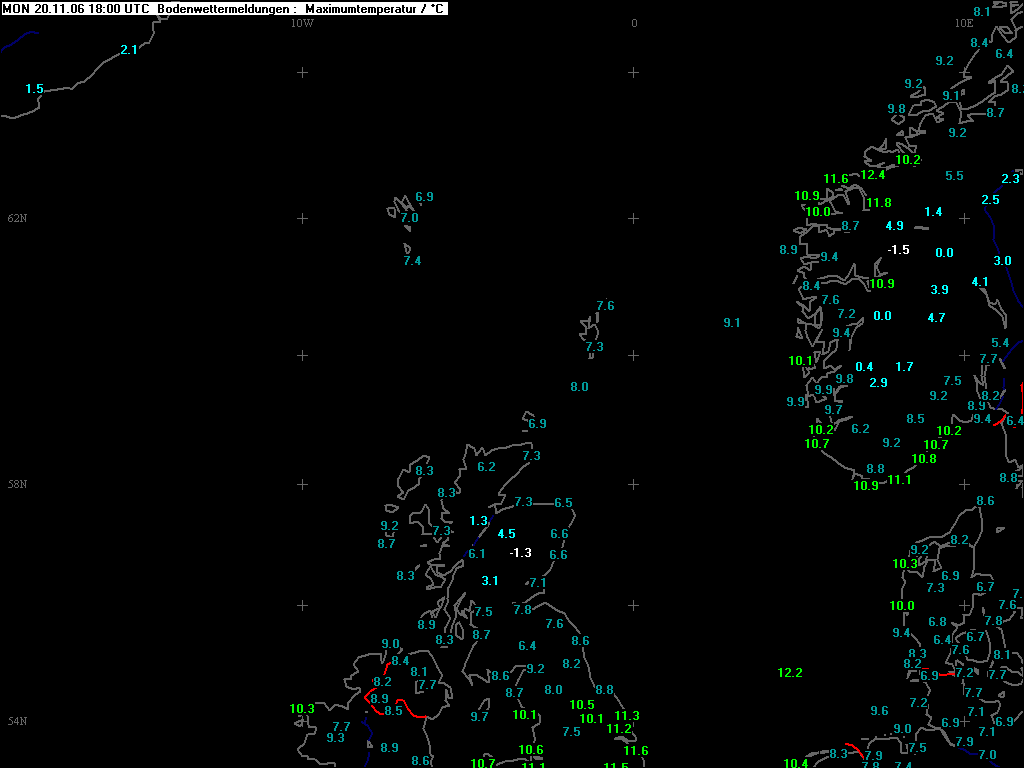Click the 11.3 green reading in eastern England
Viewport: 1024px width, 768px height.
tap(627, 716)
